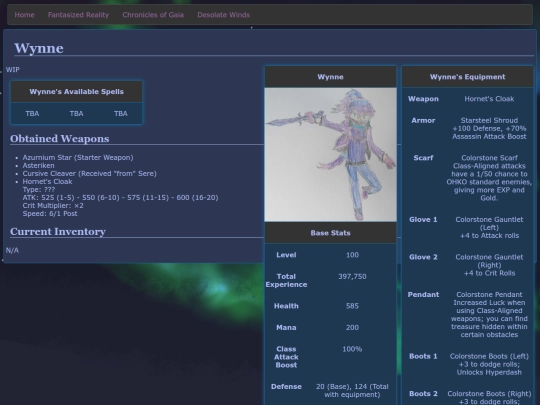Click the Armor equipment label
The height and width of the screenshot is (405, 540).
click(423, 121)
